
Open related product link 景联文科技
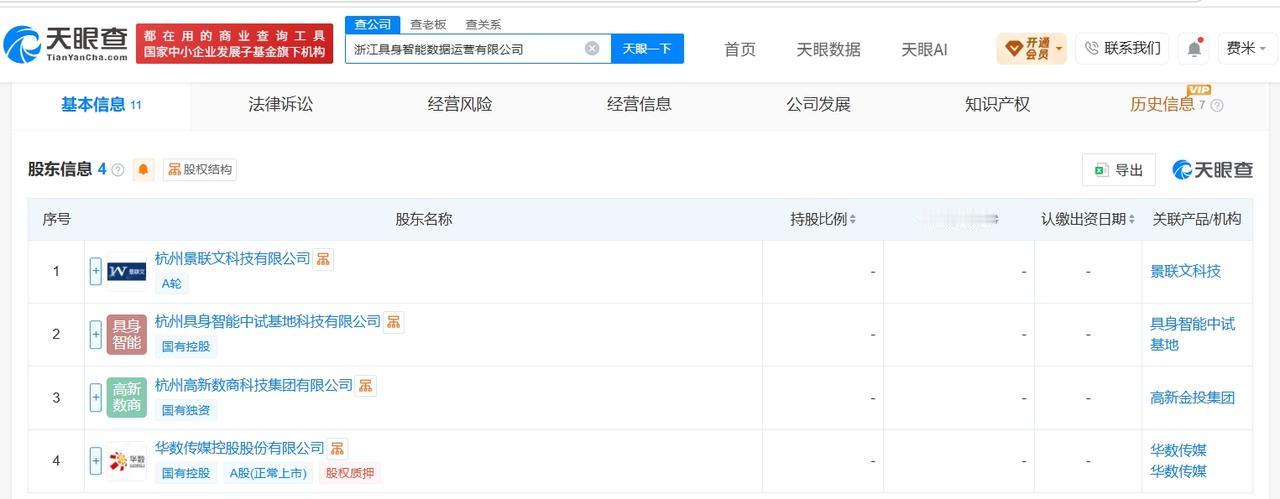[1185, 271]
